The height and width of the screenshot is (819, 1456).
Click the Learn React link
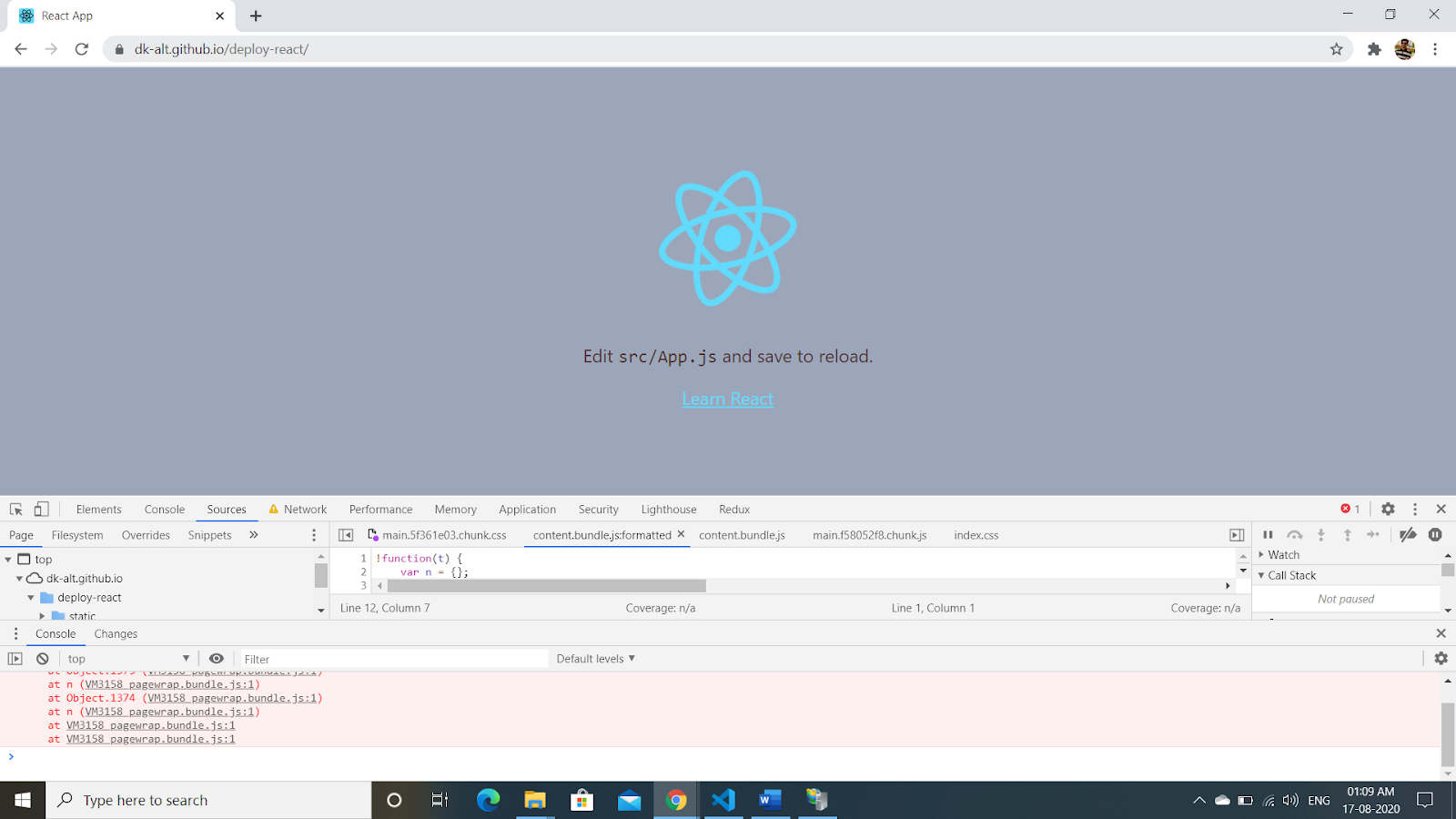pyautogui.click(x=727, y=399)
